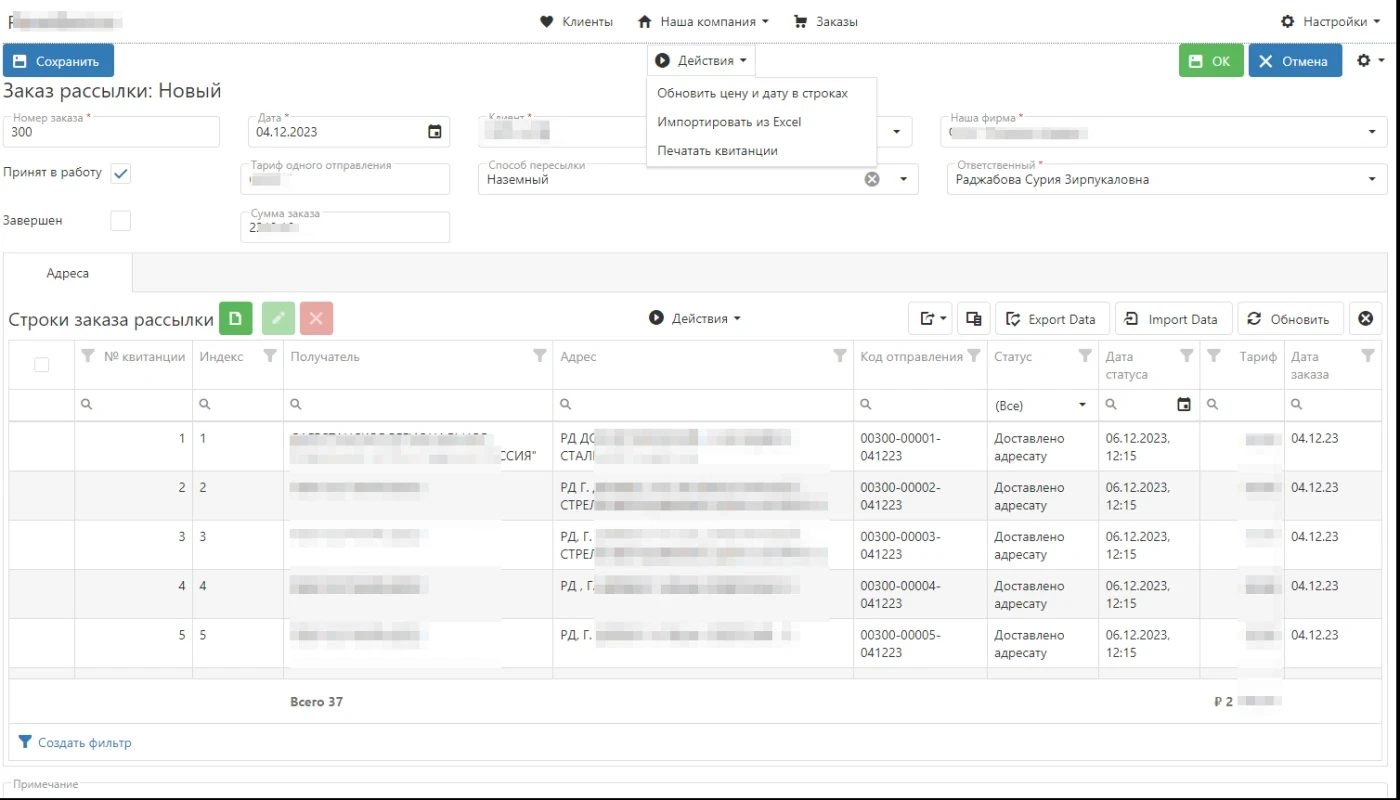Tick the Завершен checkbox
1400x800 pixels.
coord(121,221)
